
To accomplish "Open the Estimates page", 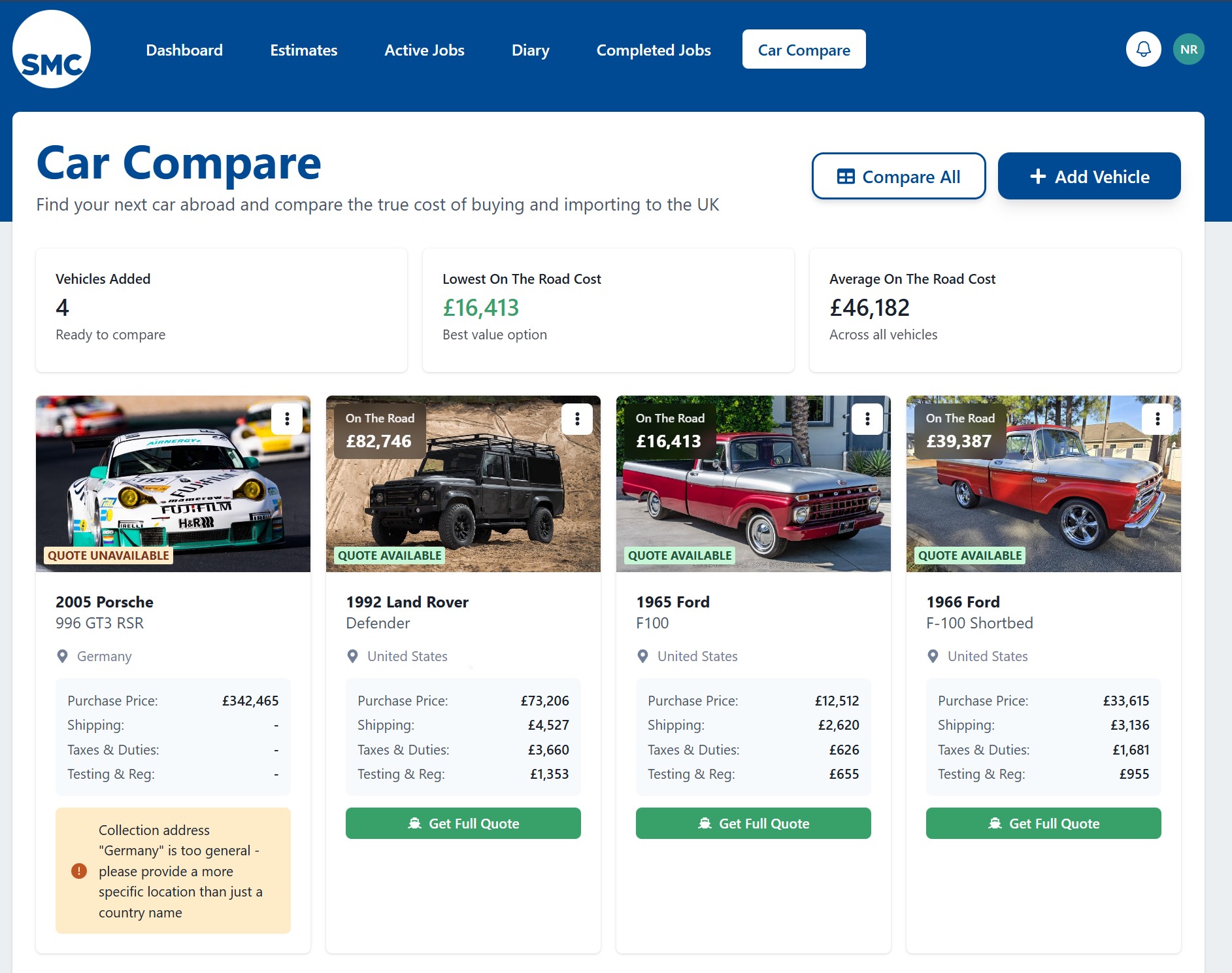I will 303,50.
